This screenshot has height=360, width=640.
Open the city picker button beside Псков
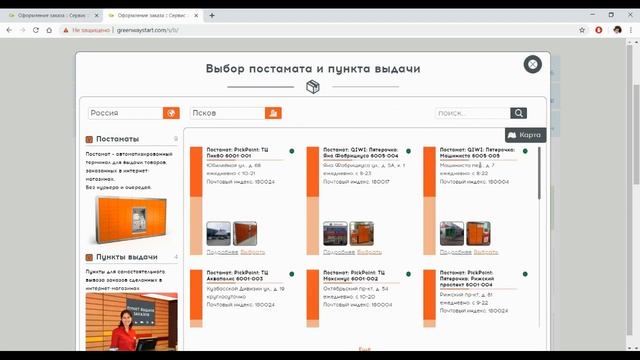tap(273, 113)
